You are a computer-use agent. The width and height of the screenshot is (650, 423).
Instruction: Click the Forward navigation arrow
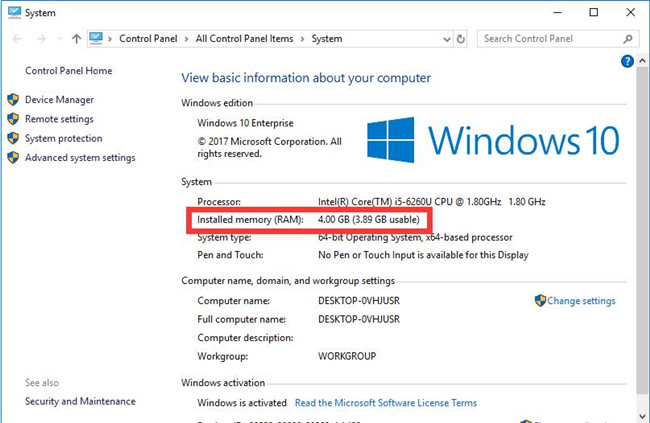click(41, 39)
